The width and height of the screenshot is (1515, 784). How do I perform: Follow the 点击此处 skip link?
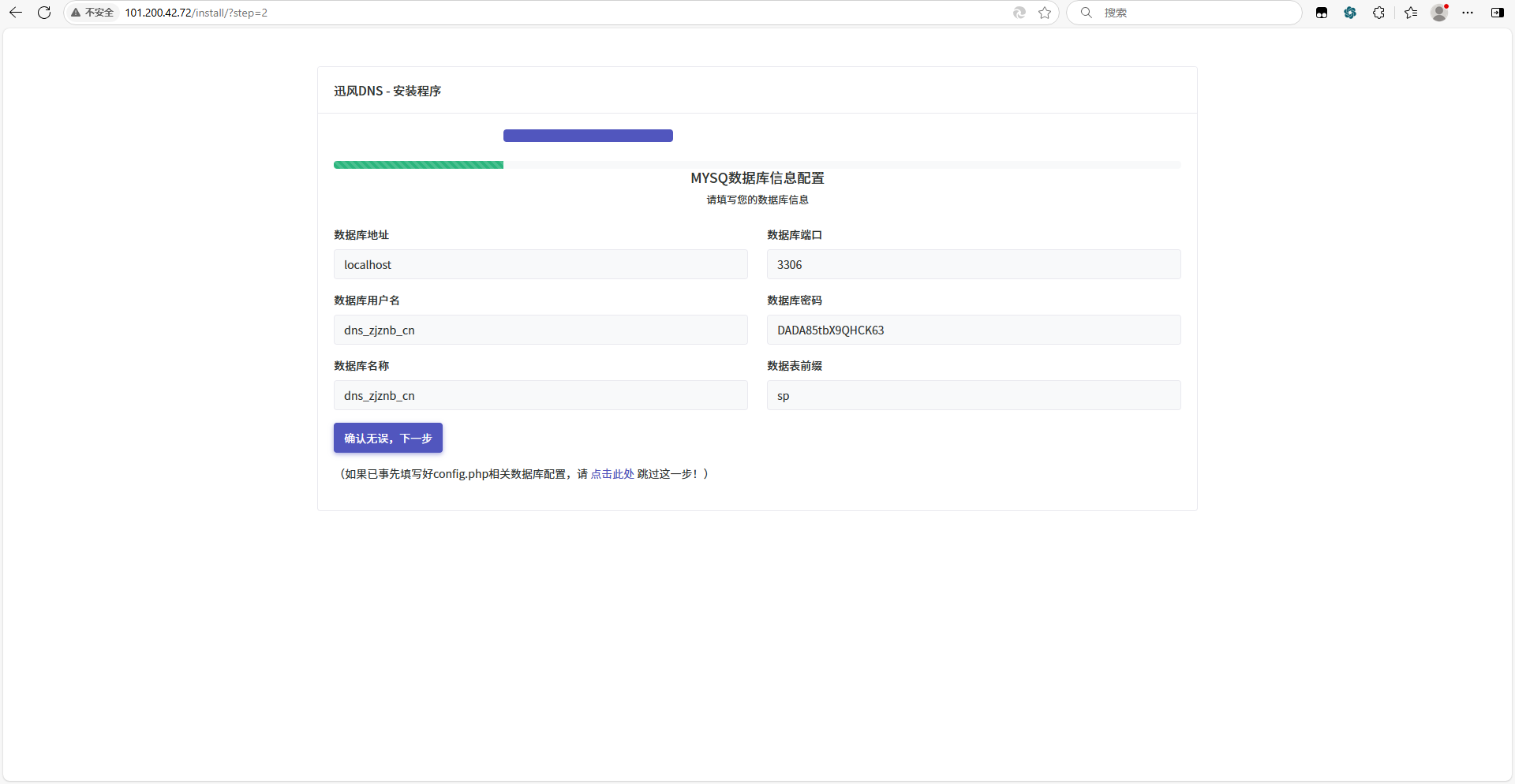pos(612,474)
